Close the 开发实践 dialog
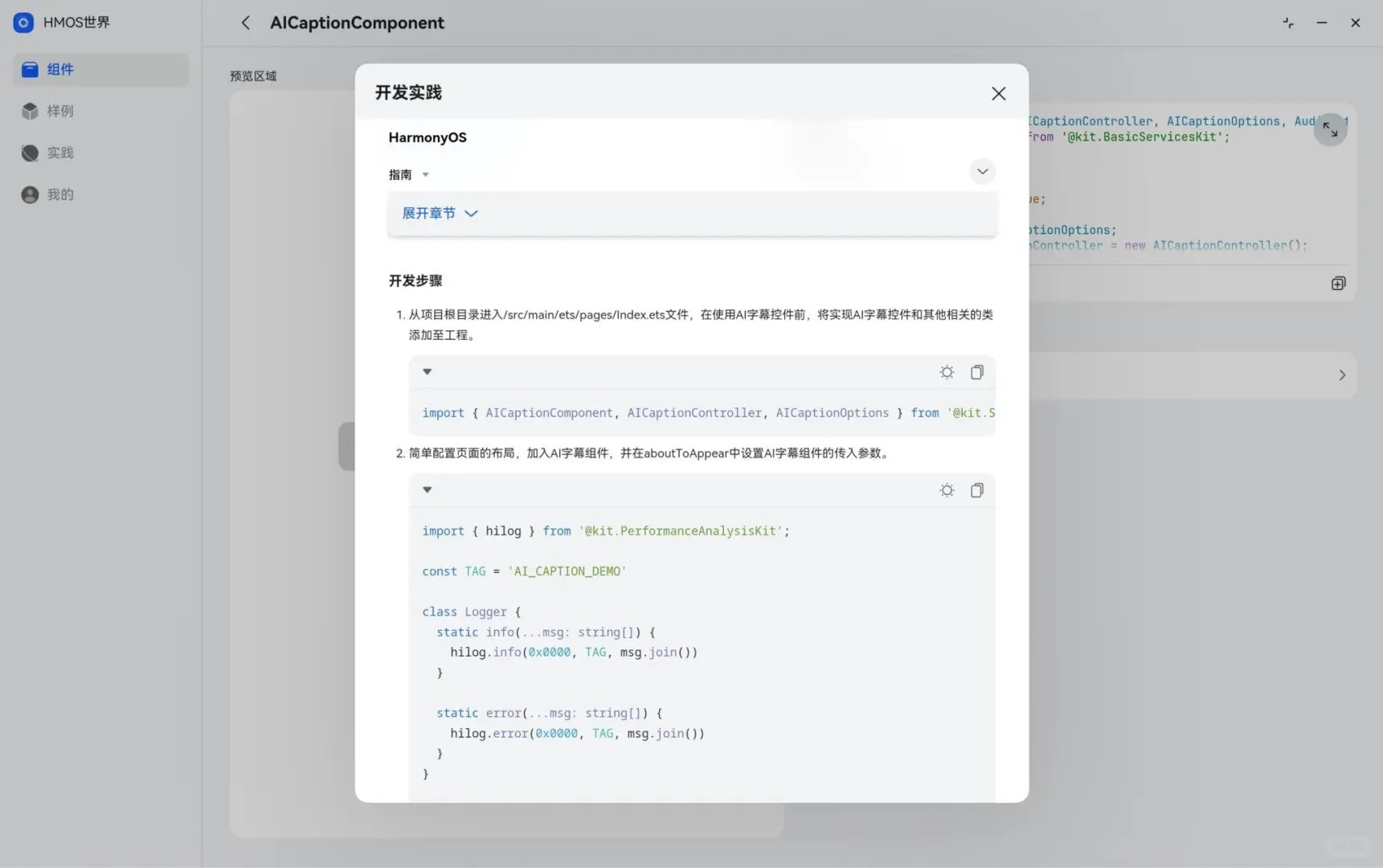This screenshot has width=1383, height=868. point(998,93)
